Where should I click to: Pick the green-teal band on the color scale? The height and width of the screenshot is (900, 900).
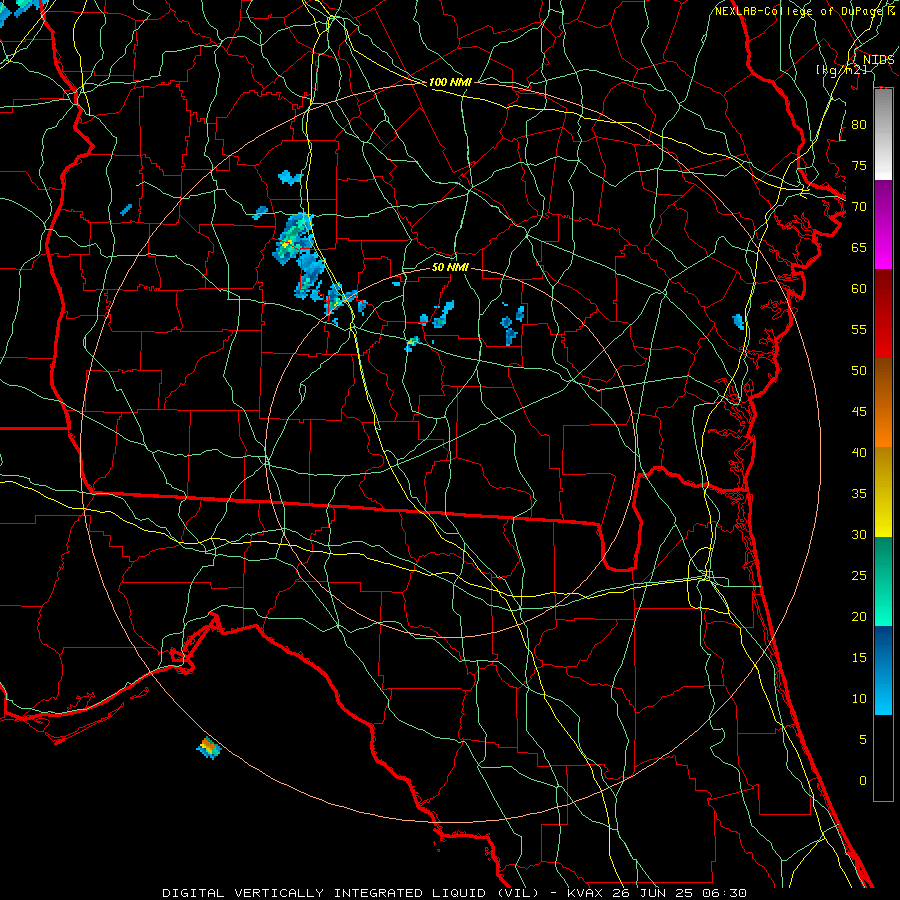click(883, 581)
